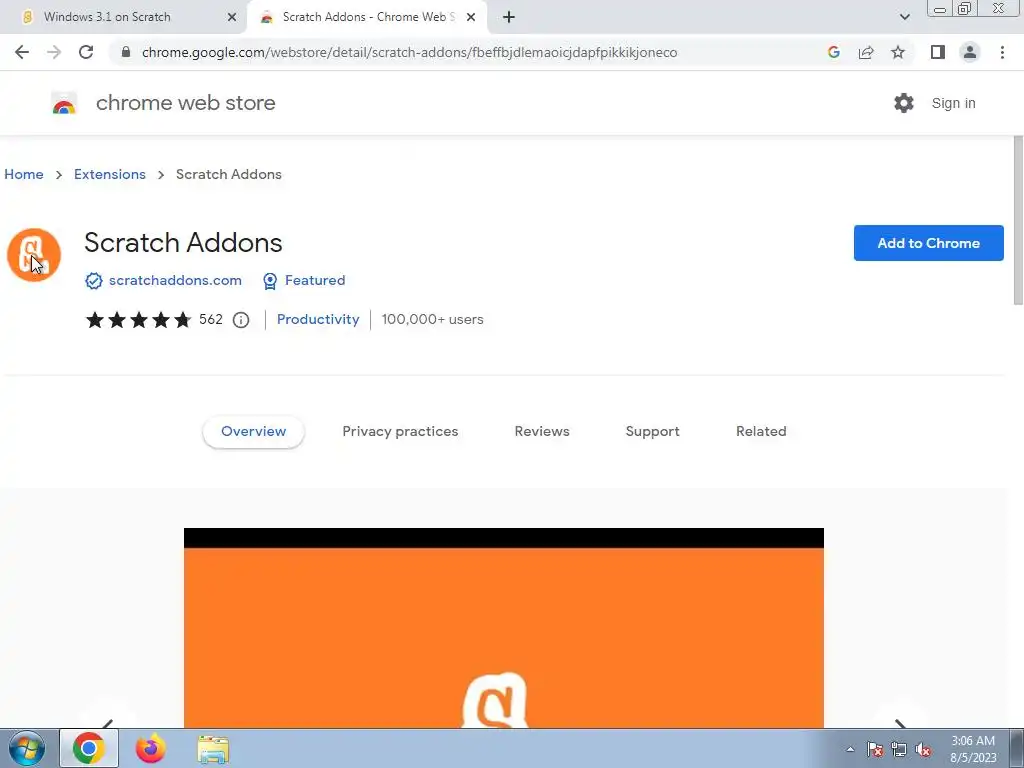Close the Scratch Addons tab
Screen dimensions: 1024x768
(x=471, y=17)
